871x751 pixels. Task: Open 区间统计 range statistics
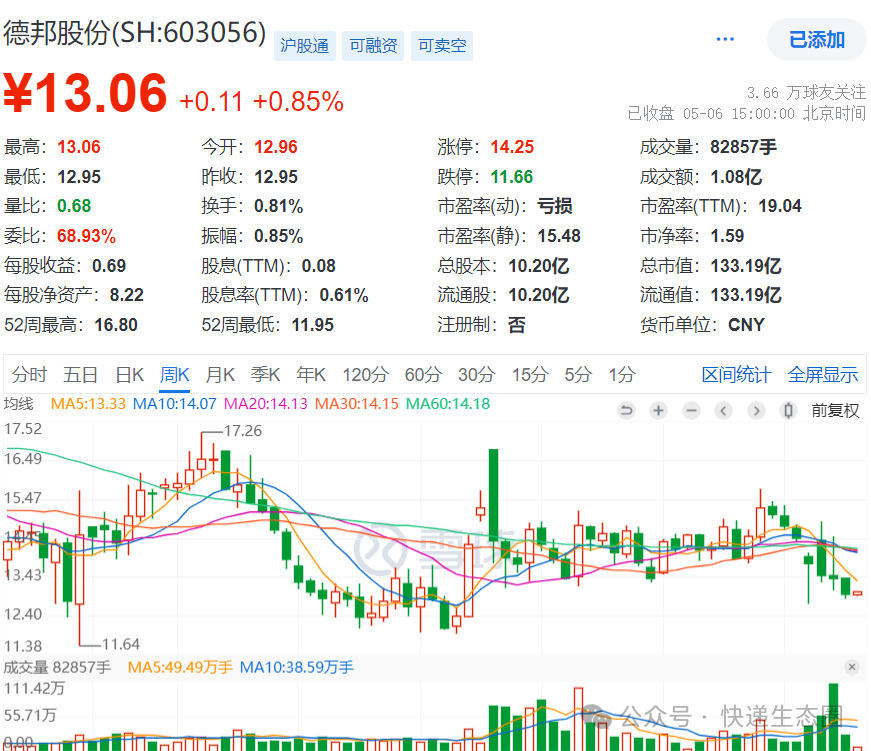coord(736,375)
